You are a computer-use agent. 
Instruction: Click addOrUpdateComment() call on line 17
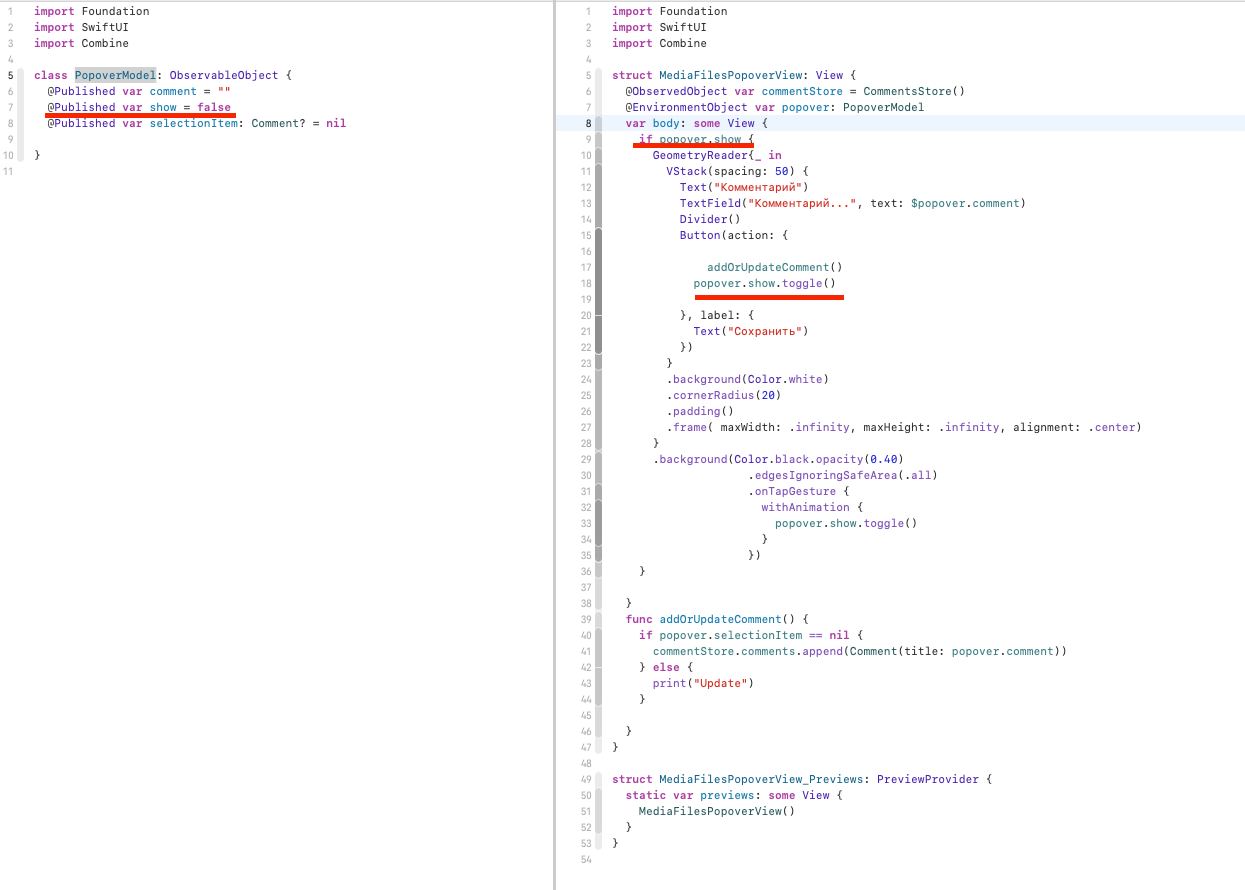[x=775, y=267]
